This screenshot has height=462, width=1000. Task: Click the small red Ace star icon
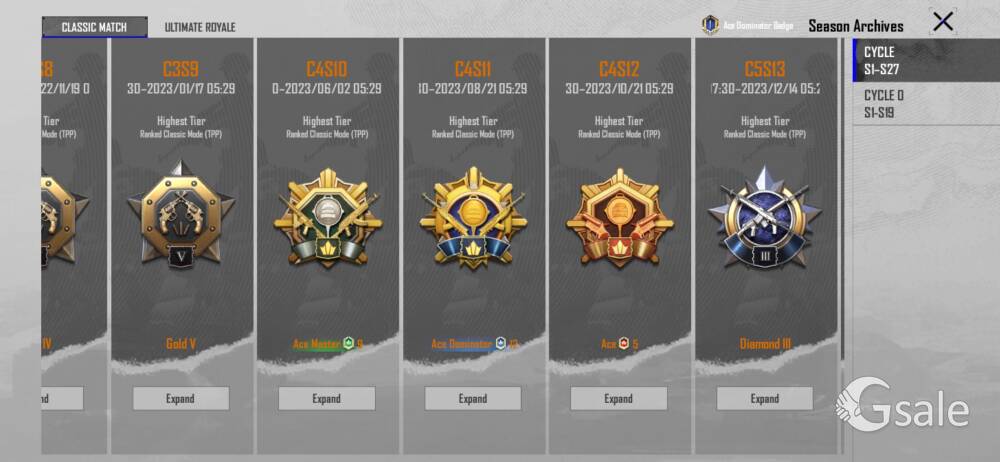[624, 343]
